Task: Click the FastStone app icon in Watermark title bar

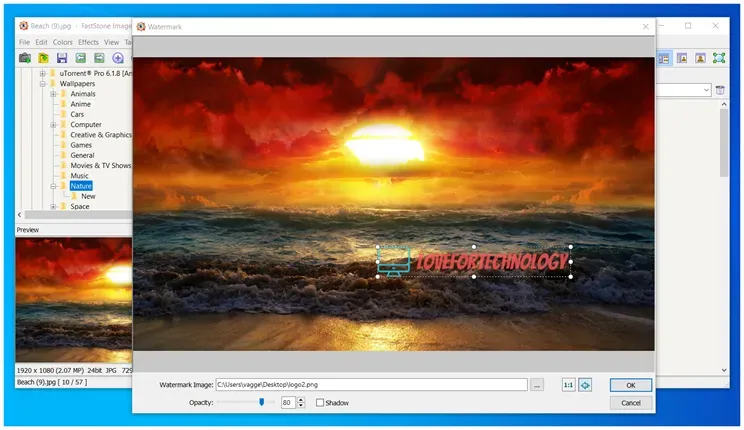Action: tap(141, 27)
